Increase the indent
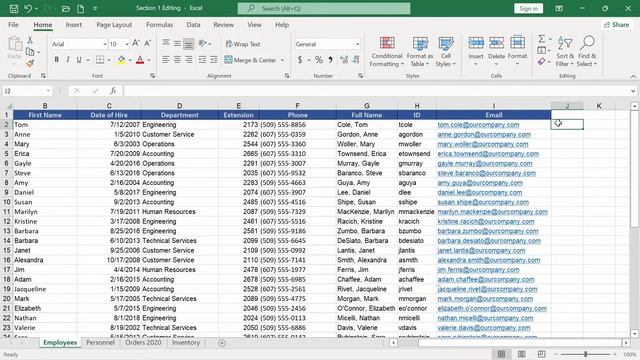 [x=213, y=60]
